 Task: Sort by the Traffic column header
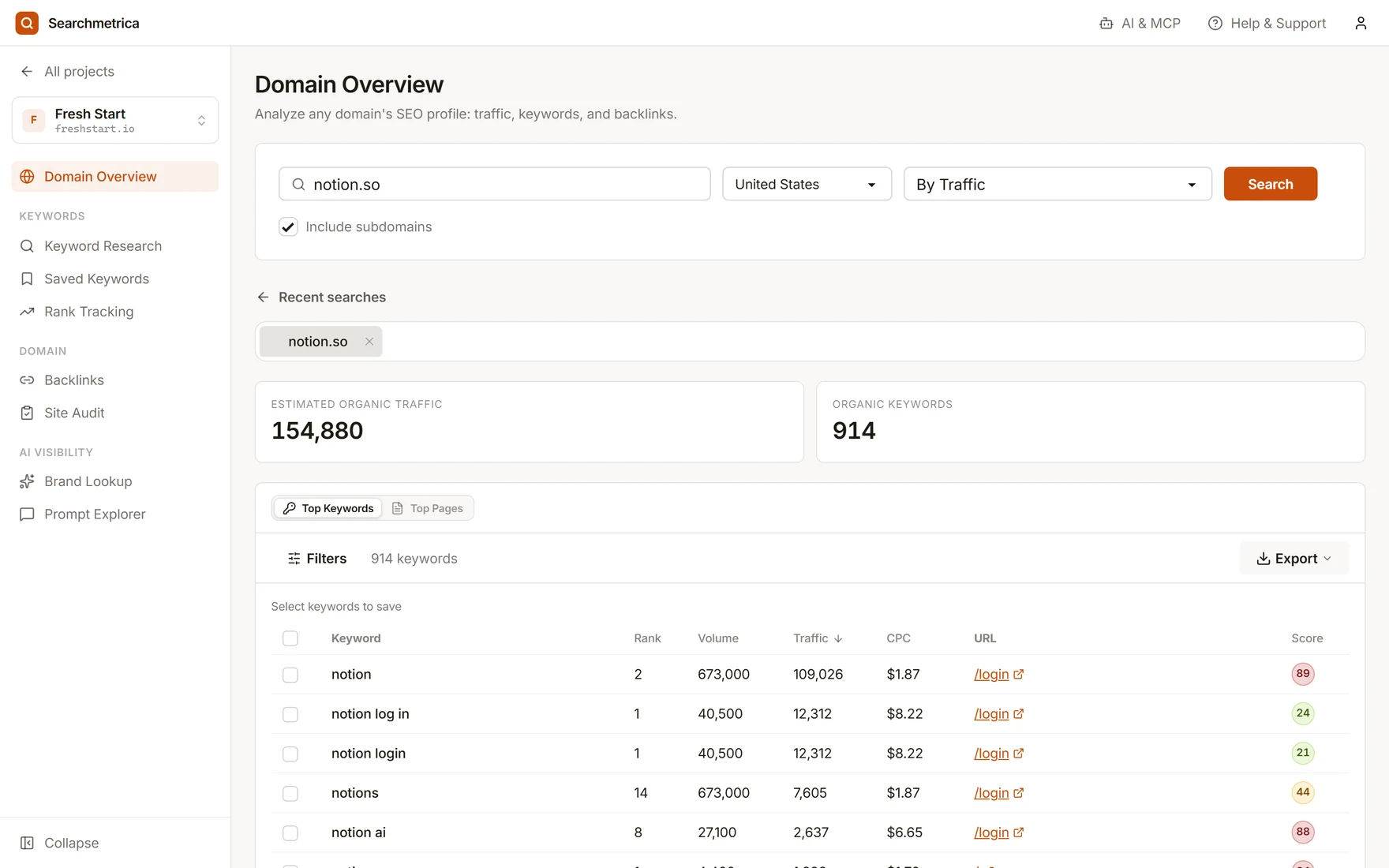(818, 638)
